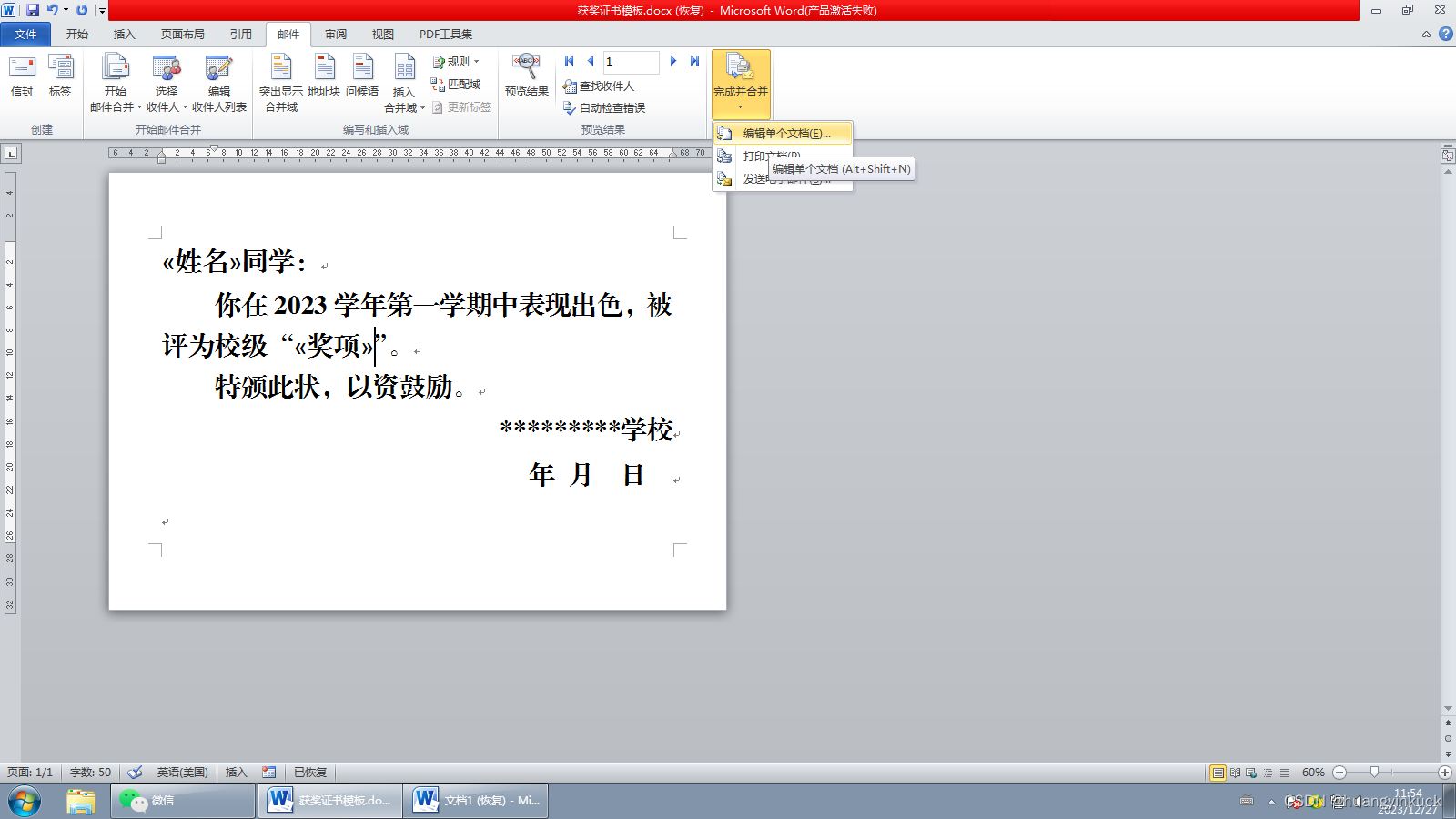Image resolution: width=1456 pixels, height=819 pixels.
Task: Switch to the 开始 Home tab
Action: pyautogui.click(x=77, y=35)
